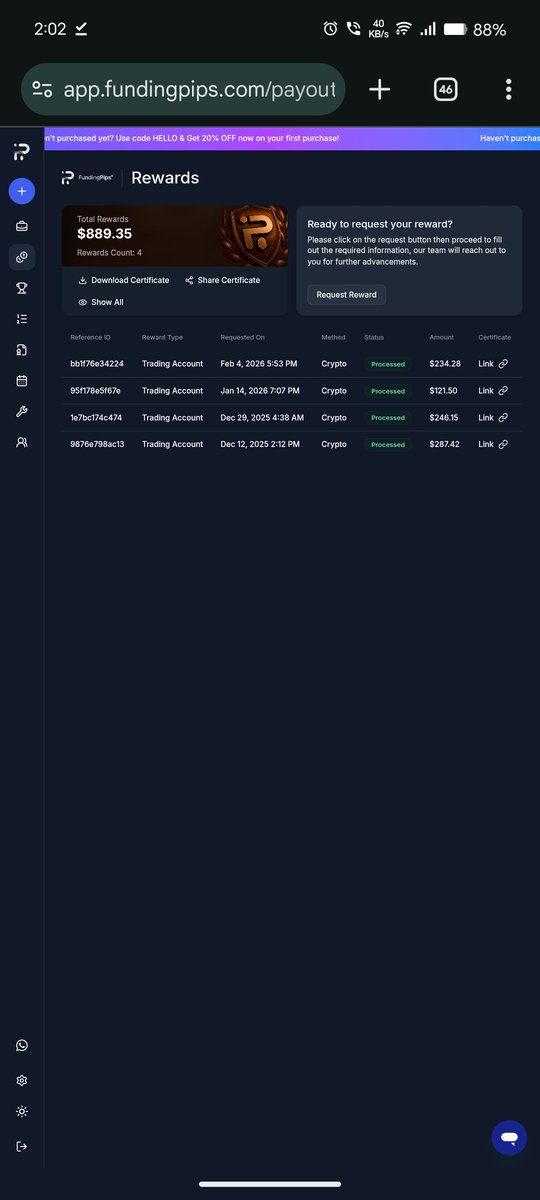This screenshot has height=1200, width=540.
Task: Tap the site info icon in address bar
Action: 43,90
